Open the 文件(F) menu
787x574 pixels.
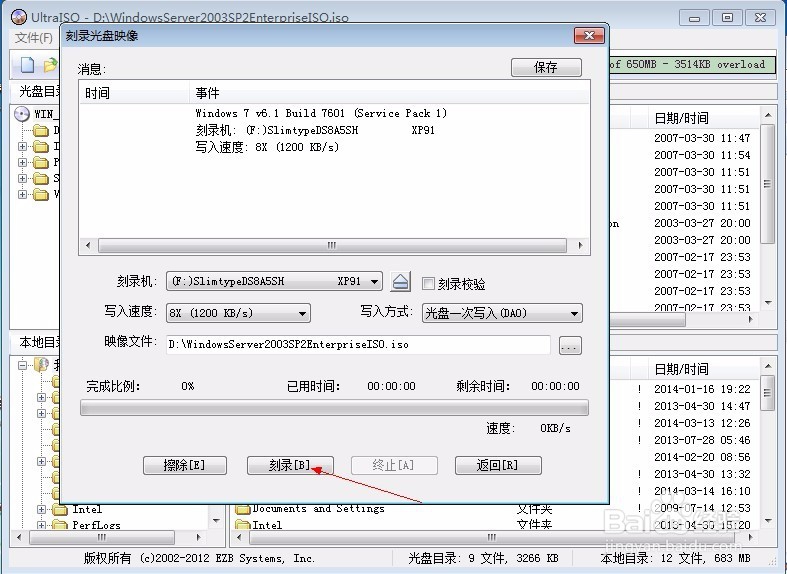coord(34,38)
